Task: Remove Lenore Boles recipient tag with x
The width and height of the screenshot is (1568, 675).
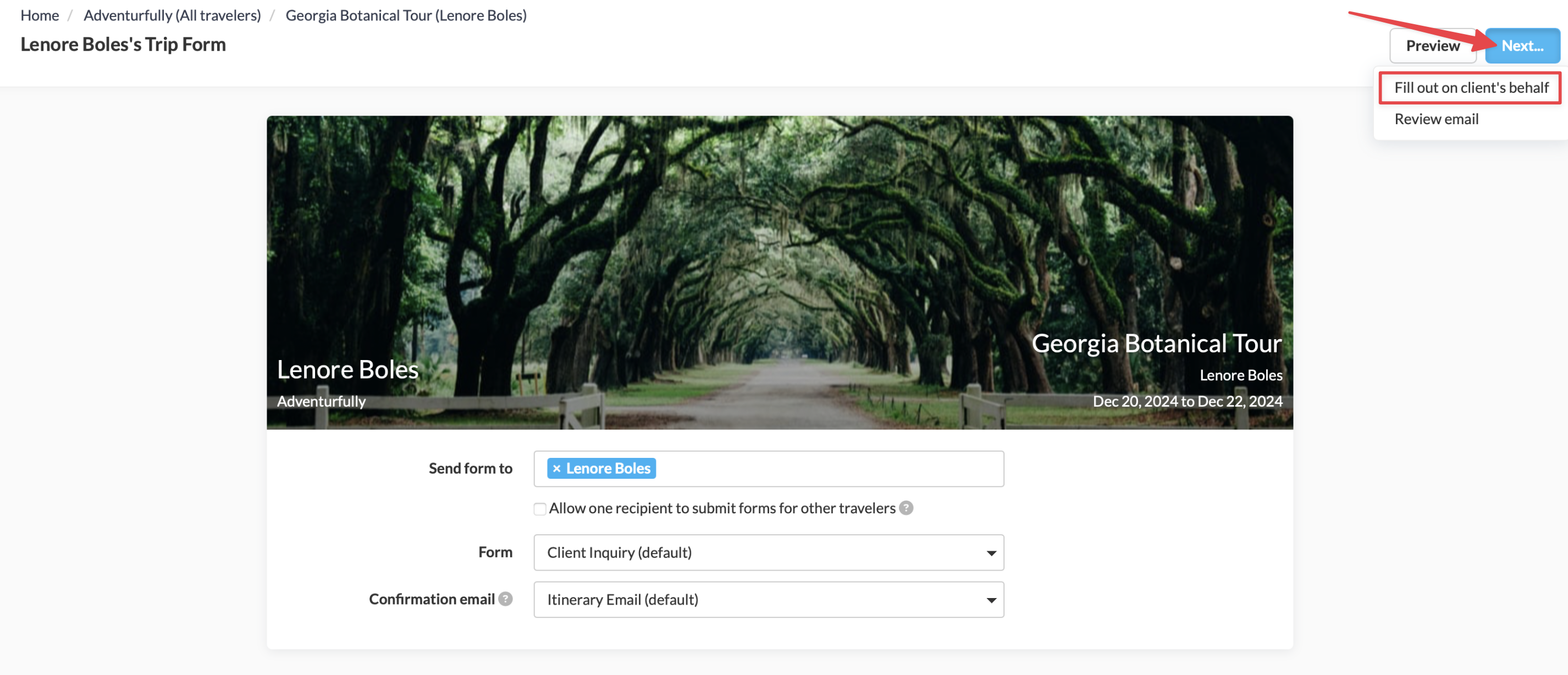Action: pos(556,469)
